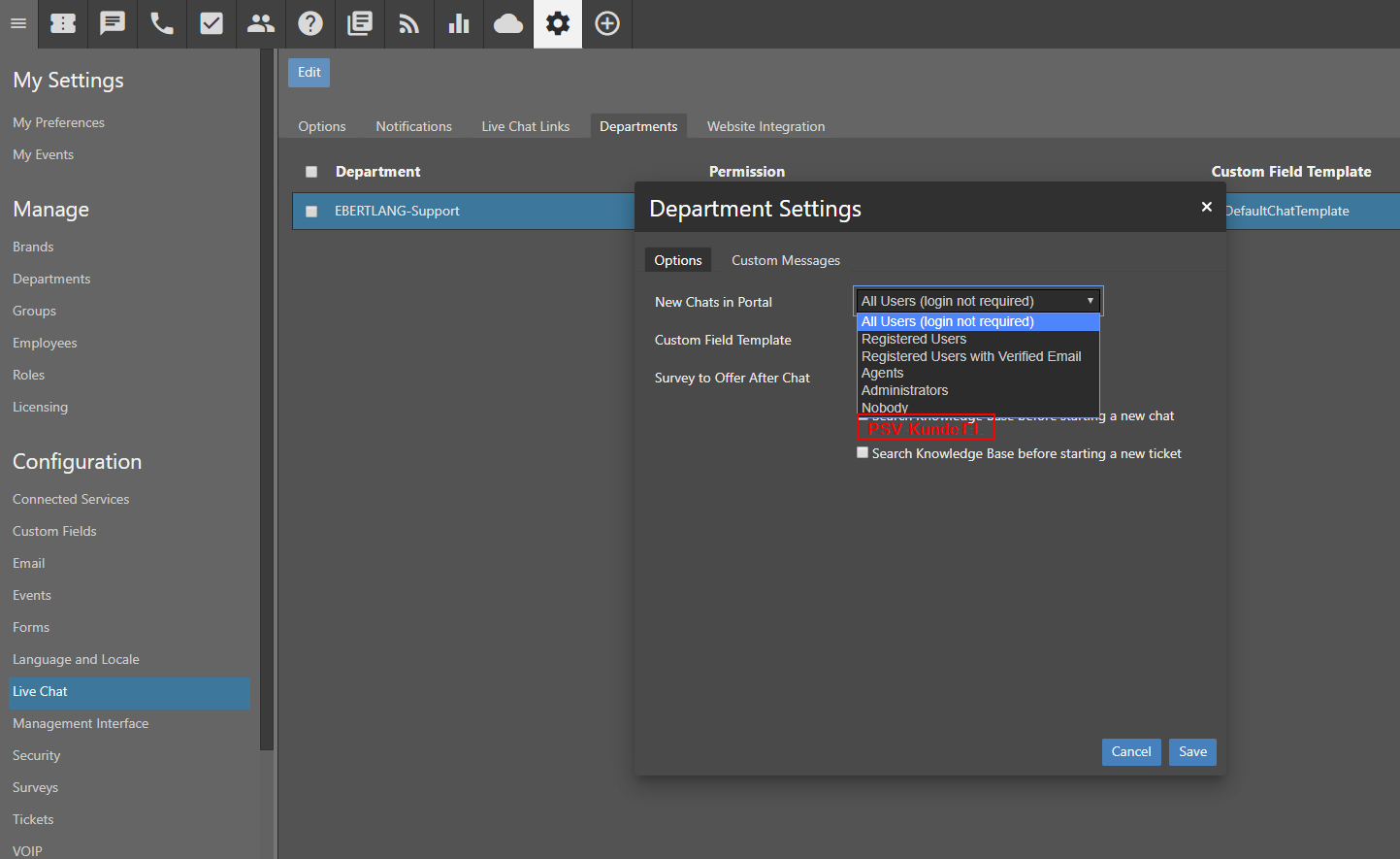Click the plus circle new item icon

point(607,23)
